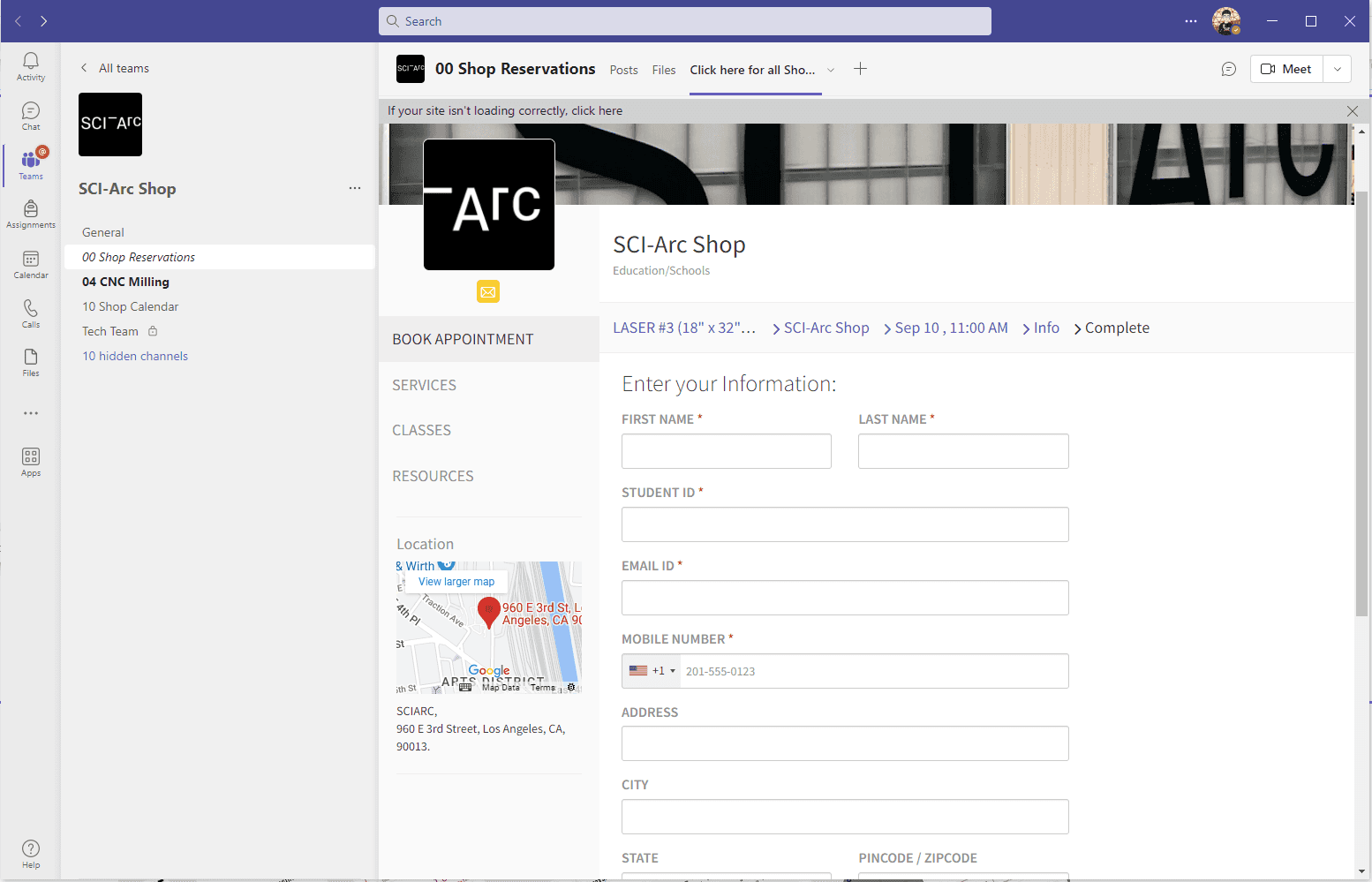Click the Address field
This screenshot has width=1372, height=882.
pos(845,743)
